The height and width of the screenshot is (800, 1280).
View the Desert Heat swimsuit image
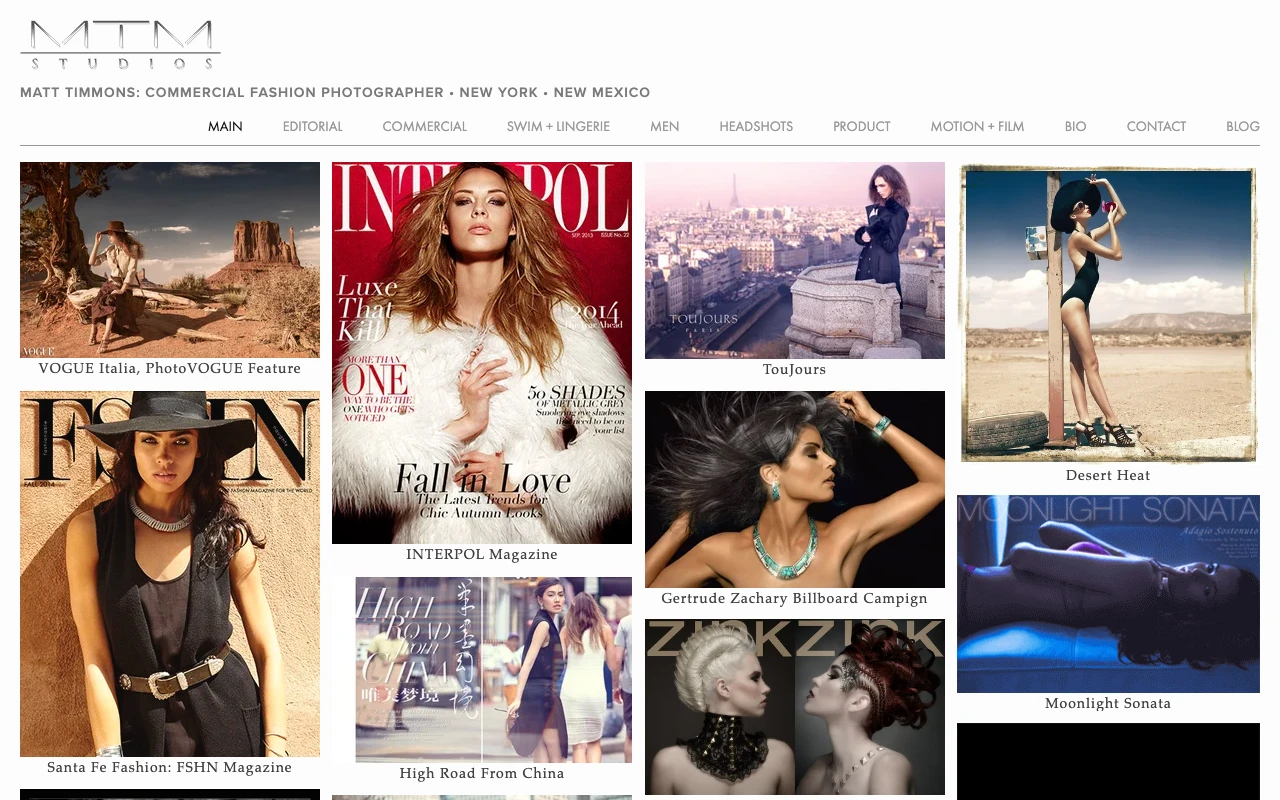click(1108, 314)
